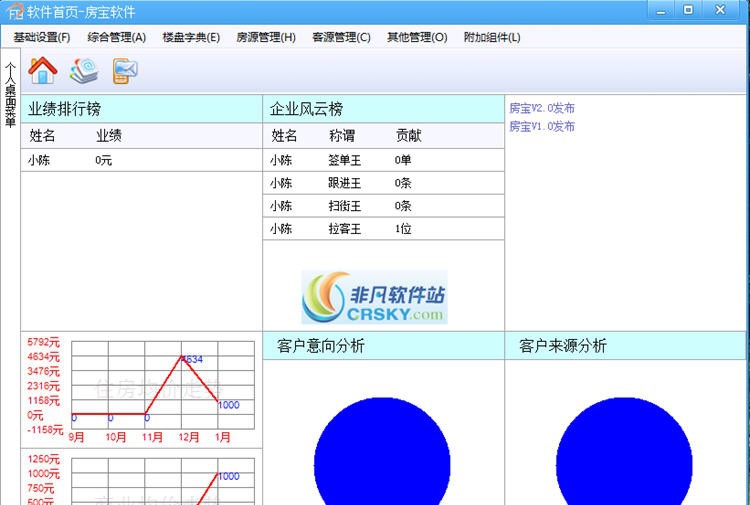This screenshot has width=750, height=505.
Task: Select the 扫街王 row
Action: click(x=384, y=206)
